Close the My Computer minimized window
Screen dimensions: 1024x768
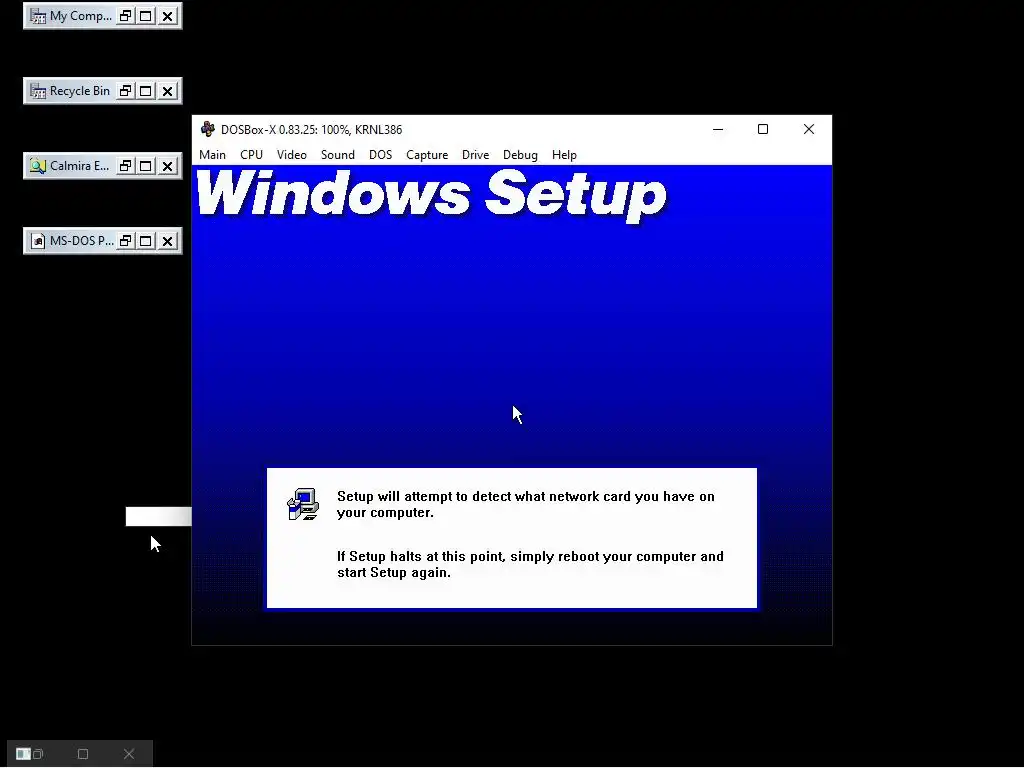(168, 16)
